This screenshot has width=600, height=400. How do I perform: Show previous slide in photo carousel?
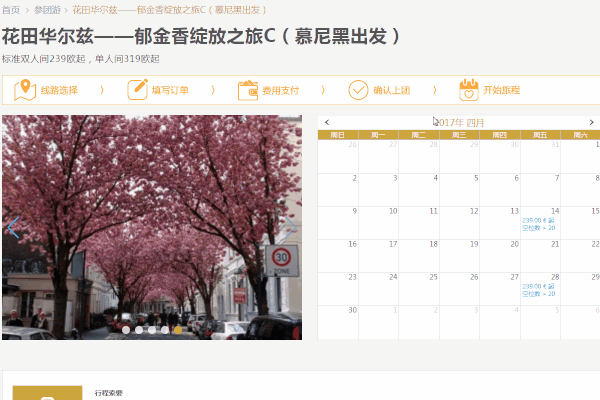pyautogui.click(x=12, y=227)
